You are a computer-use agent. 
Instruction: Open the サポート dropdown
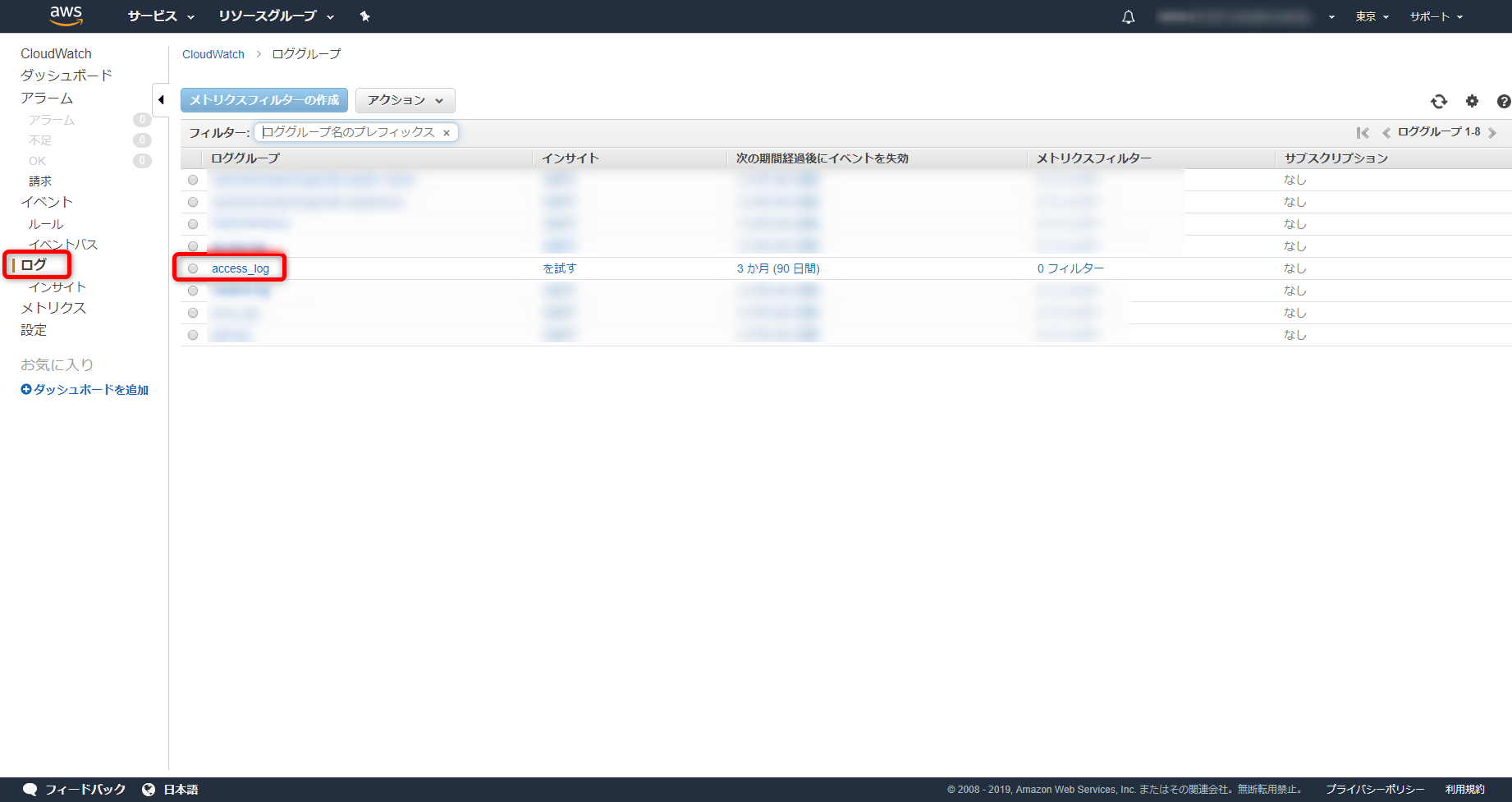[1436, 16]
